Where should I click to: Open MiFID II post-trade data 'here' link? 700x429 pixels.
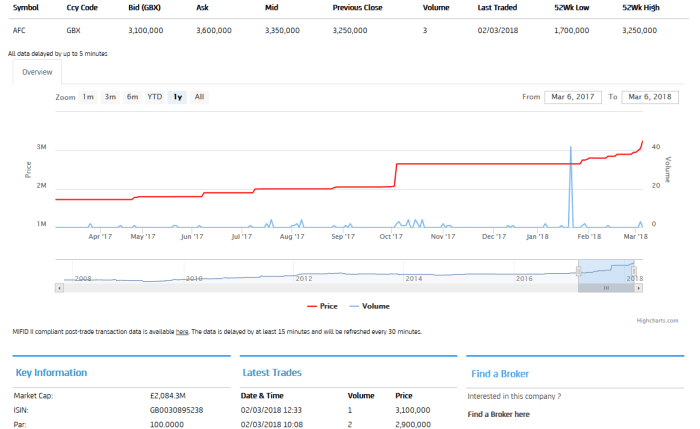(182, 331)
